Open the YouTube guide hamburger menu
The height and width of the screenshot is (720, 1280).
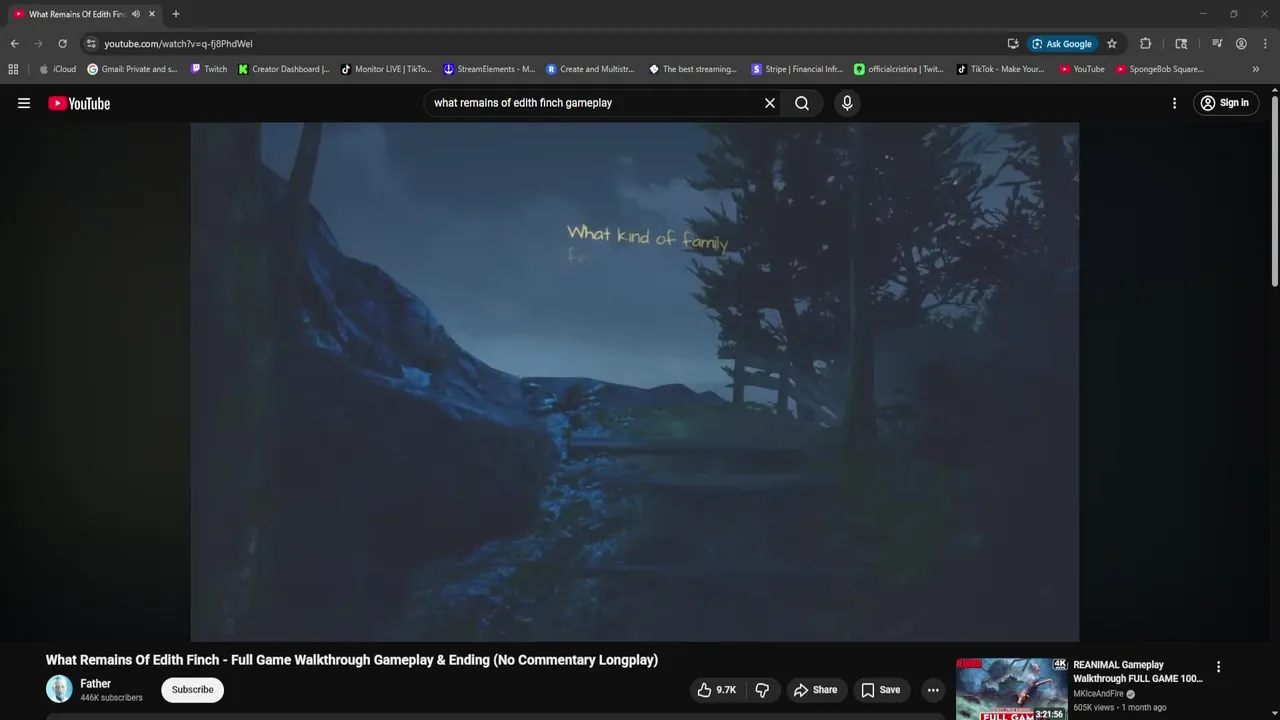click(24, 103)
